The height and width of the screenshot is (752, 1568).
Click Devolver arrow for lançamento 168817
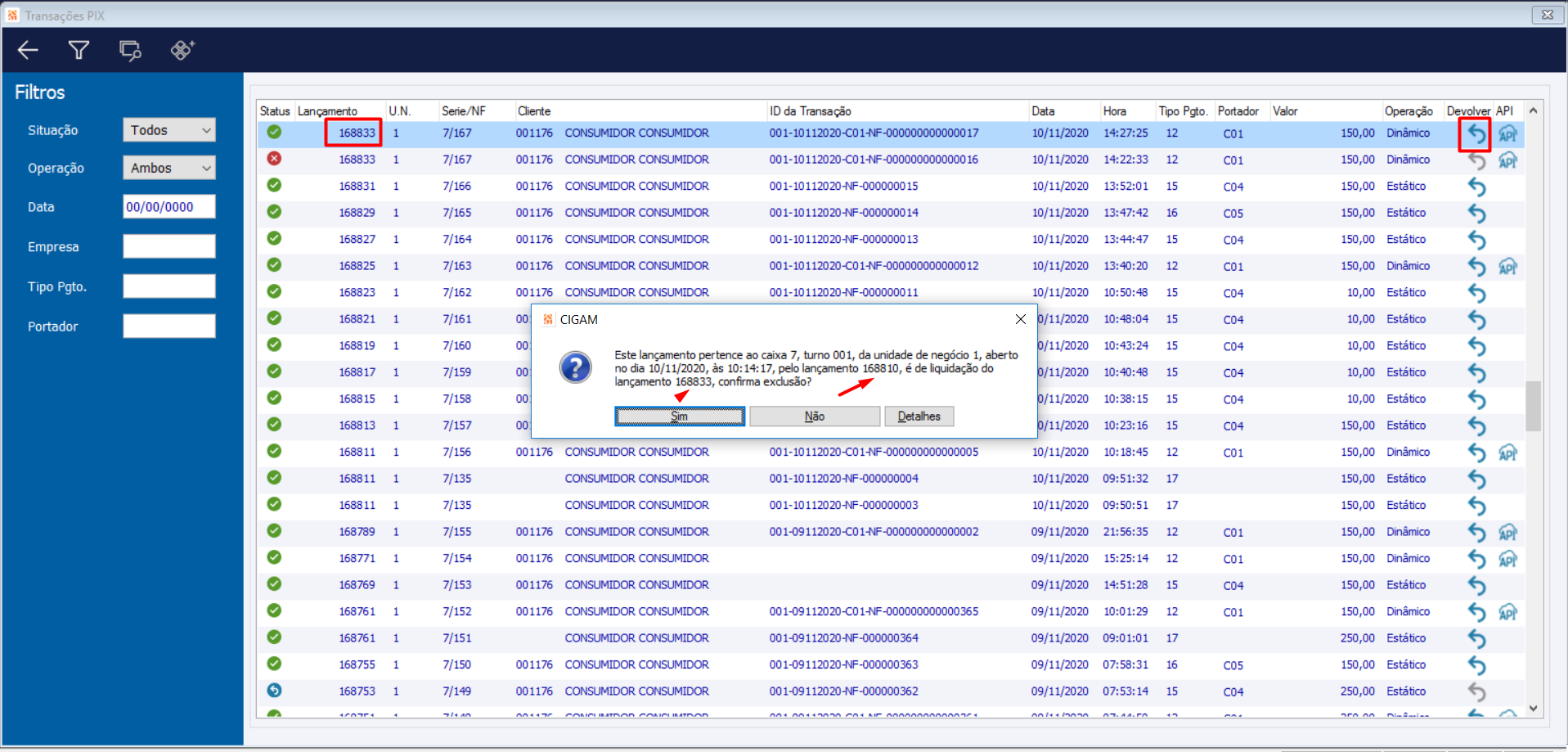(x=1476, y=372)
